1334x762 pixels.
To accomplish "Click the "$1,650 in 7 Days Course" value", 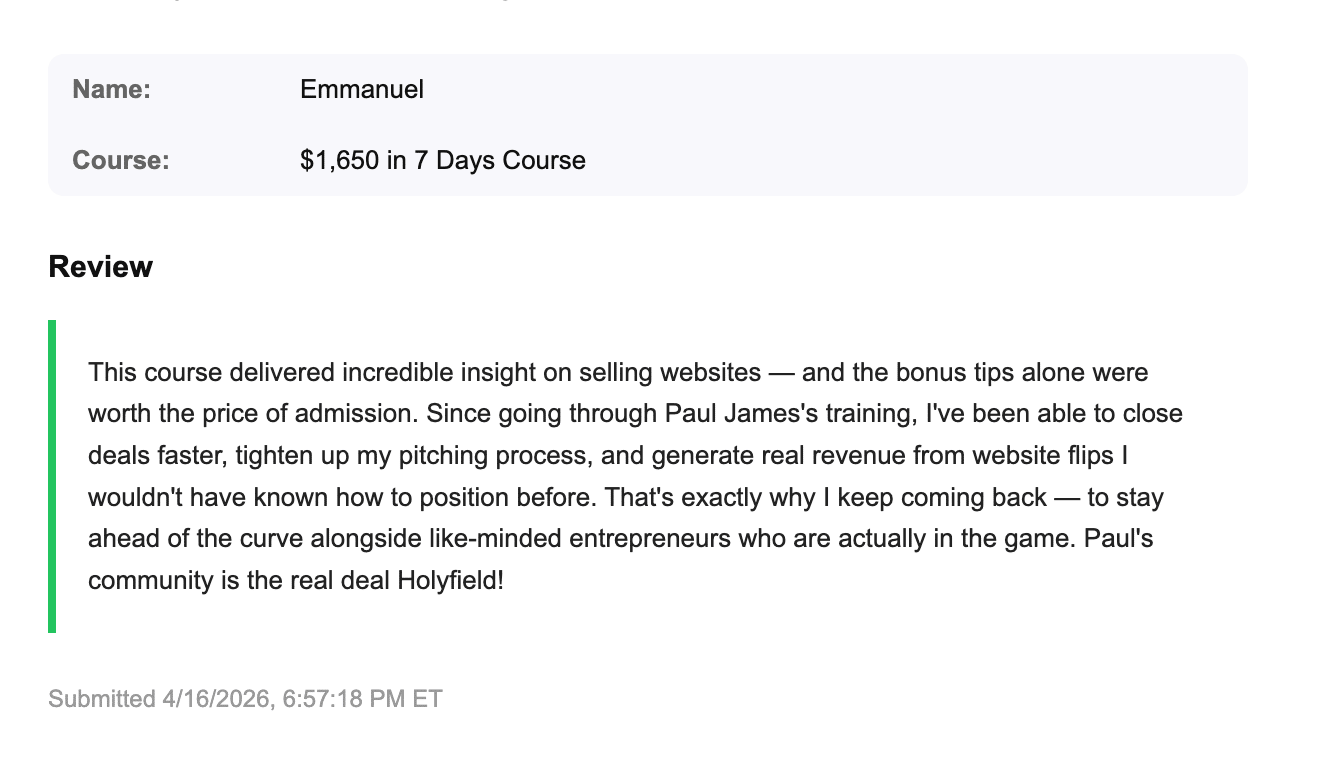I will 442,161.
